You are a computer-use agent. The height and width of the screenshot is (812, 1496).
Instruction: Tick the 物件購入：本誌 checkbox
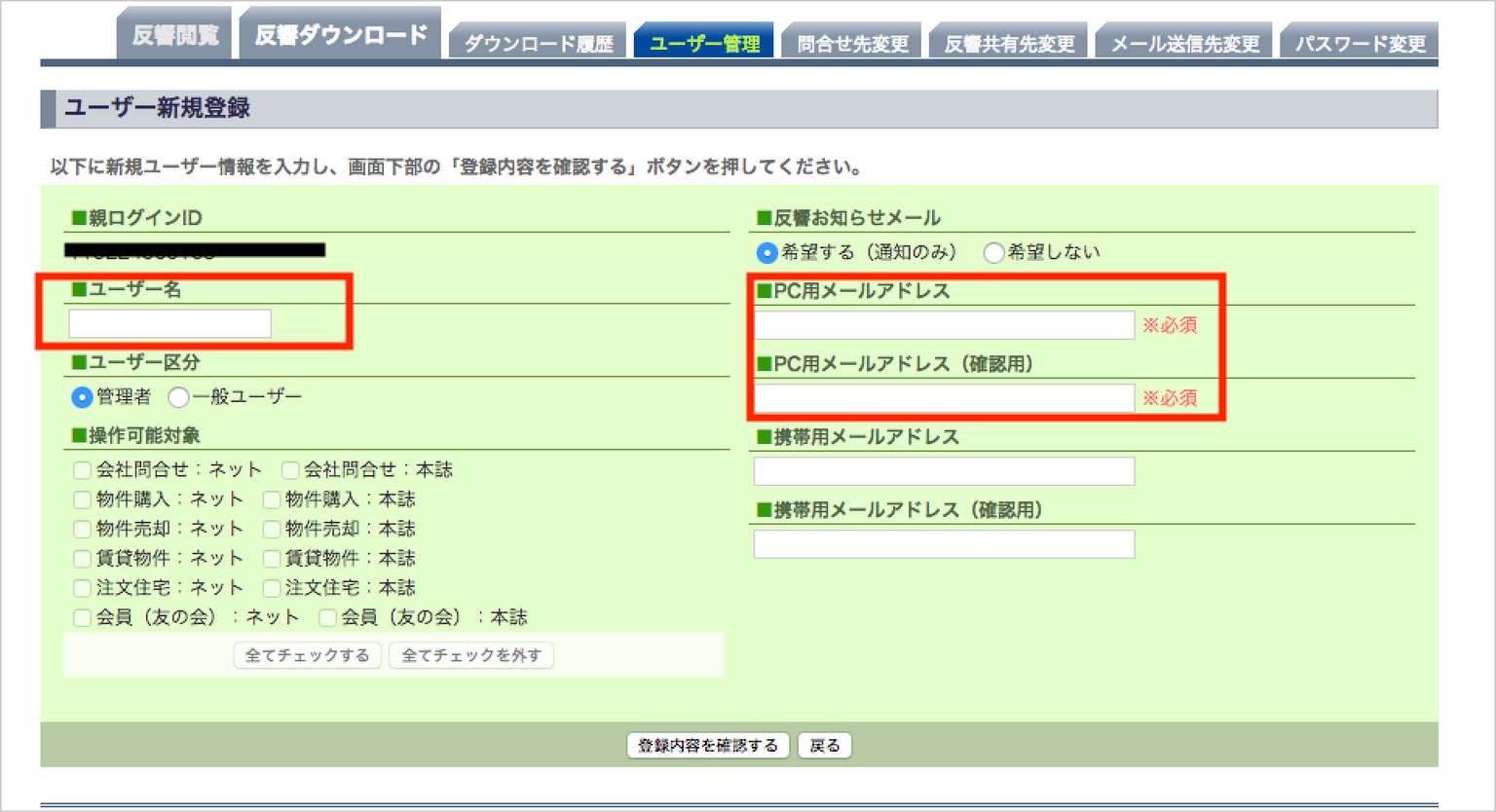pyautogui.click(x=272, y=500)
